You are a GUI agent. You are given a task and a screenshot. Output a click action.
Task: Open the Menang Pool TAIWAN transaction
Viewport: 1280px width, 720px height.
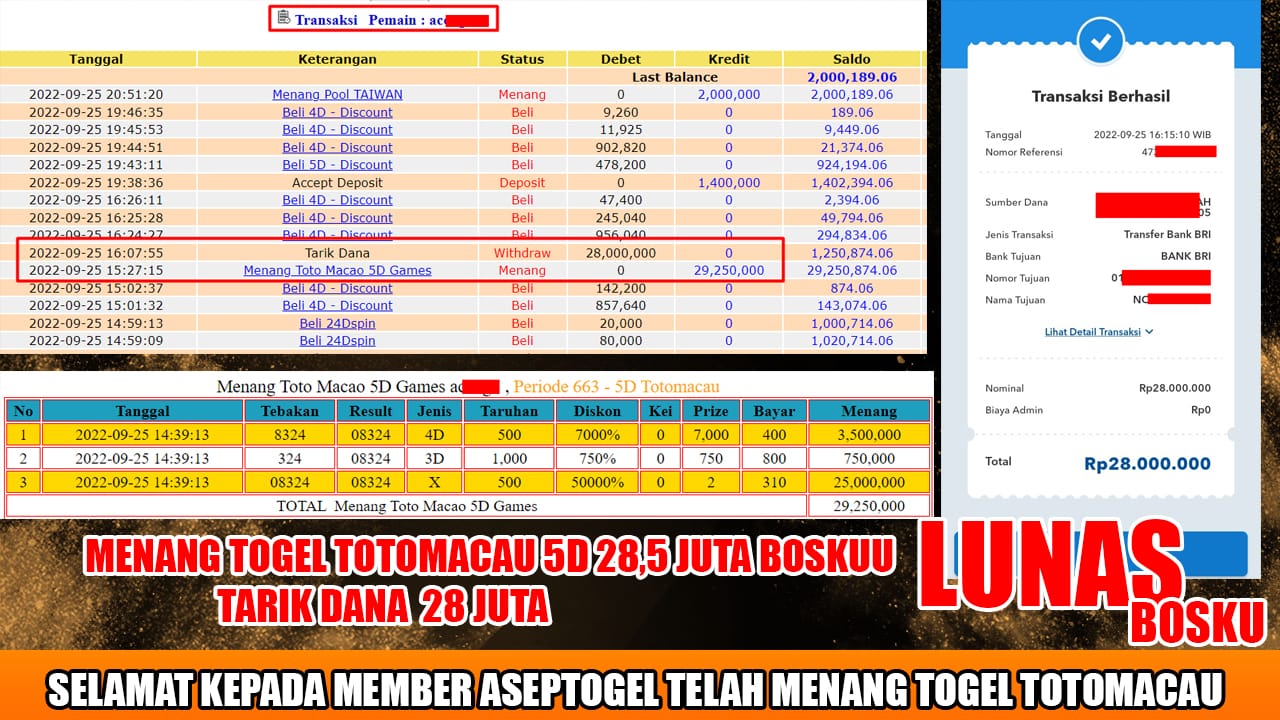[x=338, y=94]
